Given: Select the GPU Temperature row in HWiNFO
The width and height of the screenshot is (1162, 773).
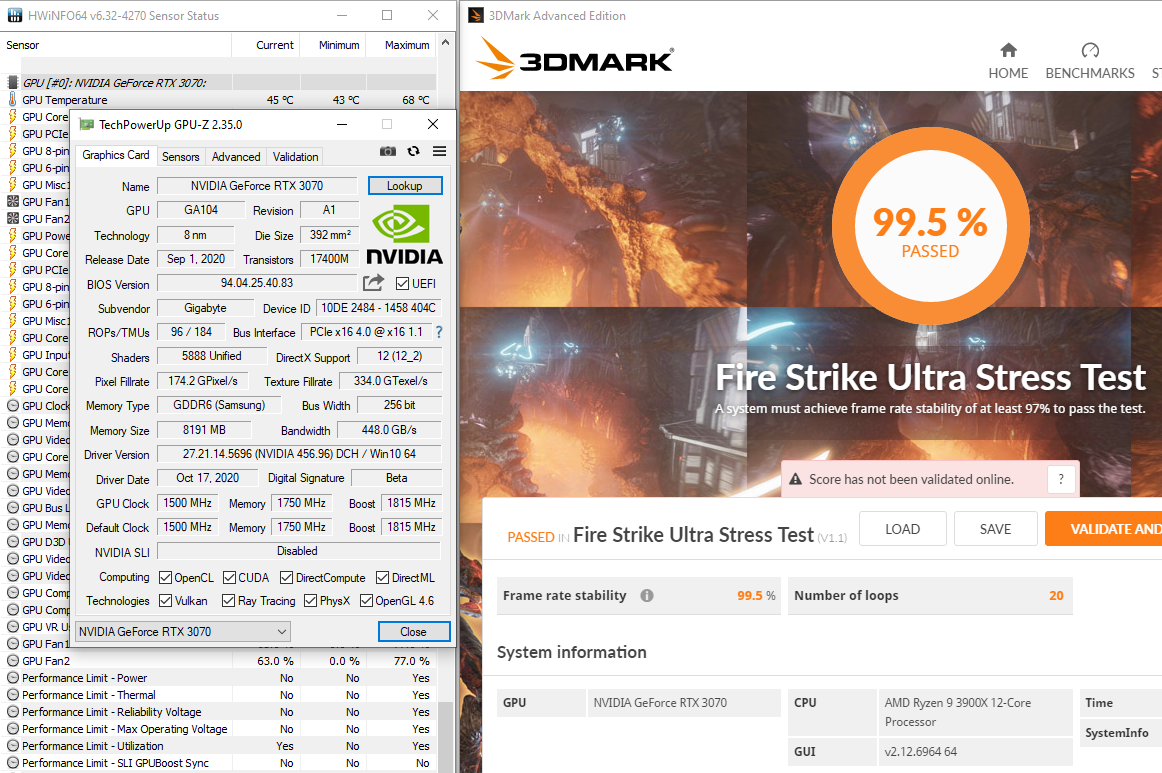Looking at the screenshot, I should click(221, 99).
